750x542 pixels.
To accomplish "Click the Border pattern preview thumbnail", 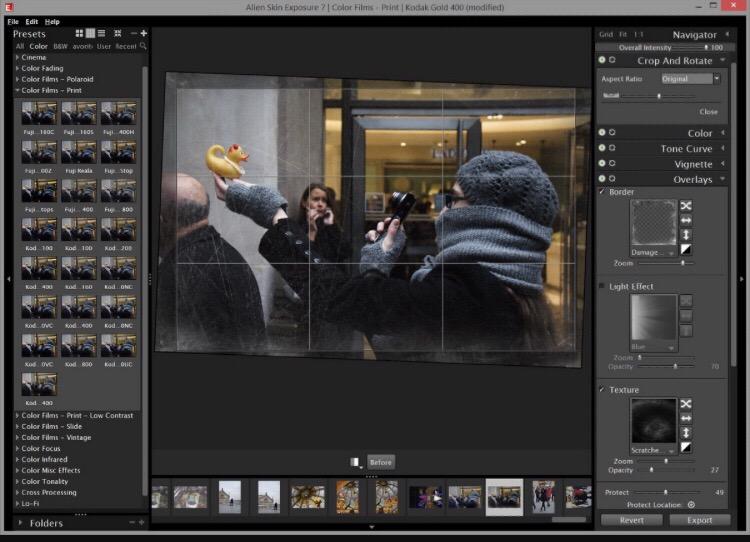I will pyautogui.click(x=654, y=223).
